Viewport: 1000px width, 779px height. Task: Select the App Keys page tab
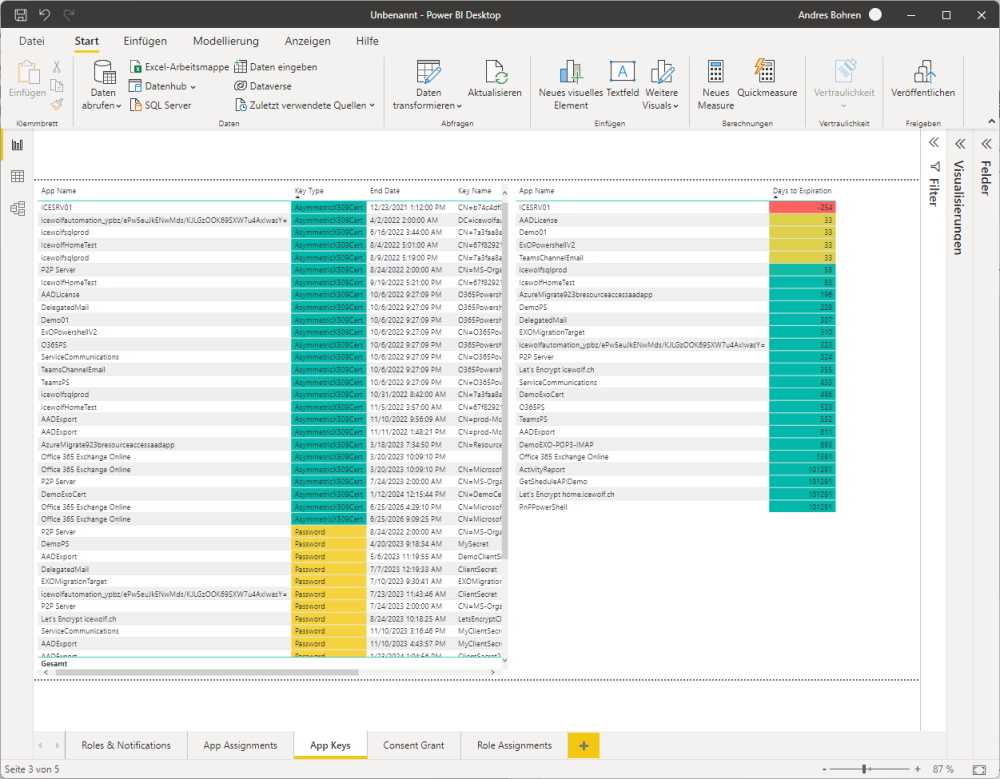point(330,745)
